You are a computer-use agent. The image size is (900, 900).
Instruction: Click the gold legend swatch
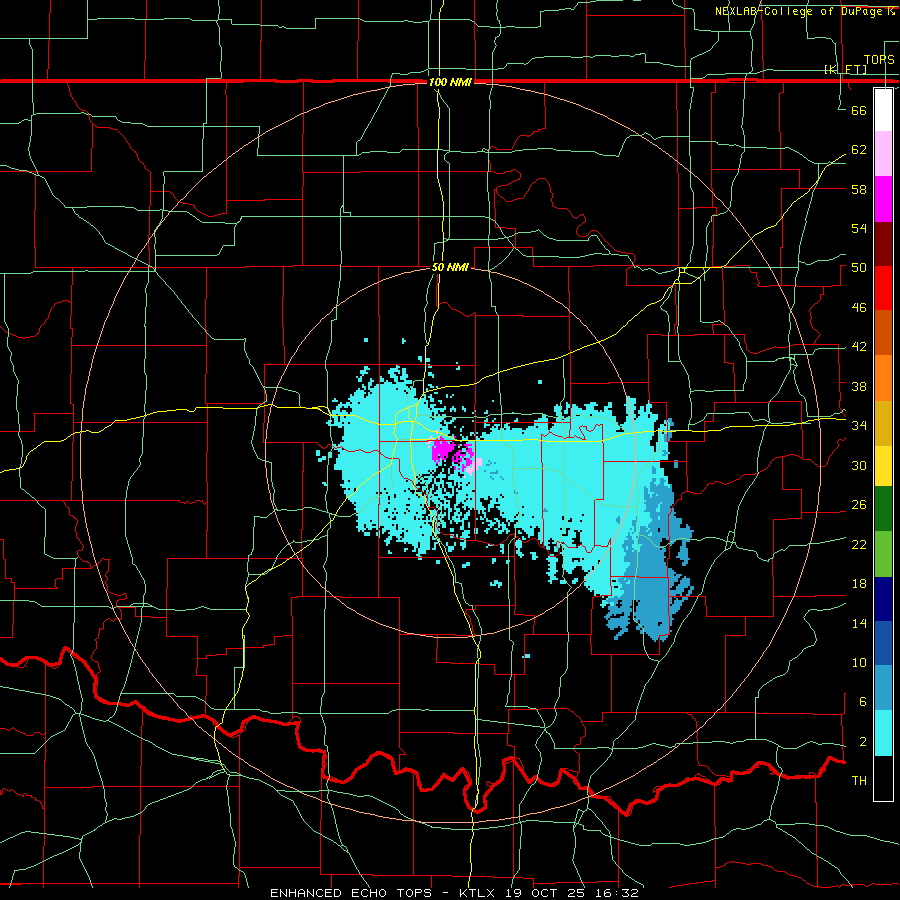click(x=883, y=423)
